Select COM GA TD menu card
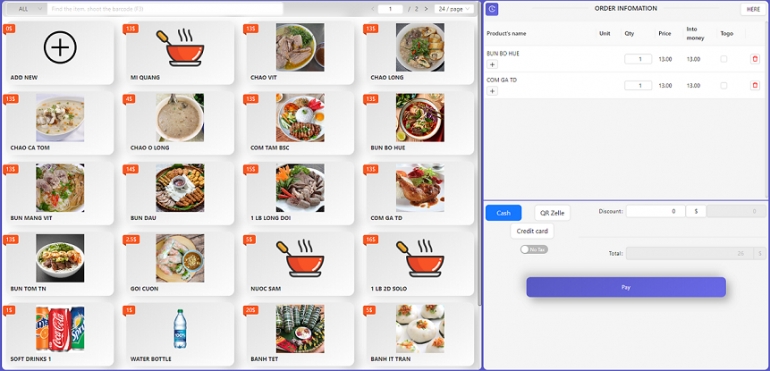Screen dimensions: 770x371 (x=420, y=193)
